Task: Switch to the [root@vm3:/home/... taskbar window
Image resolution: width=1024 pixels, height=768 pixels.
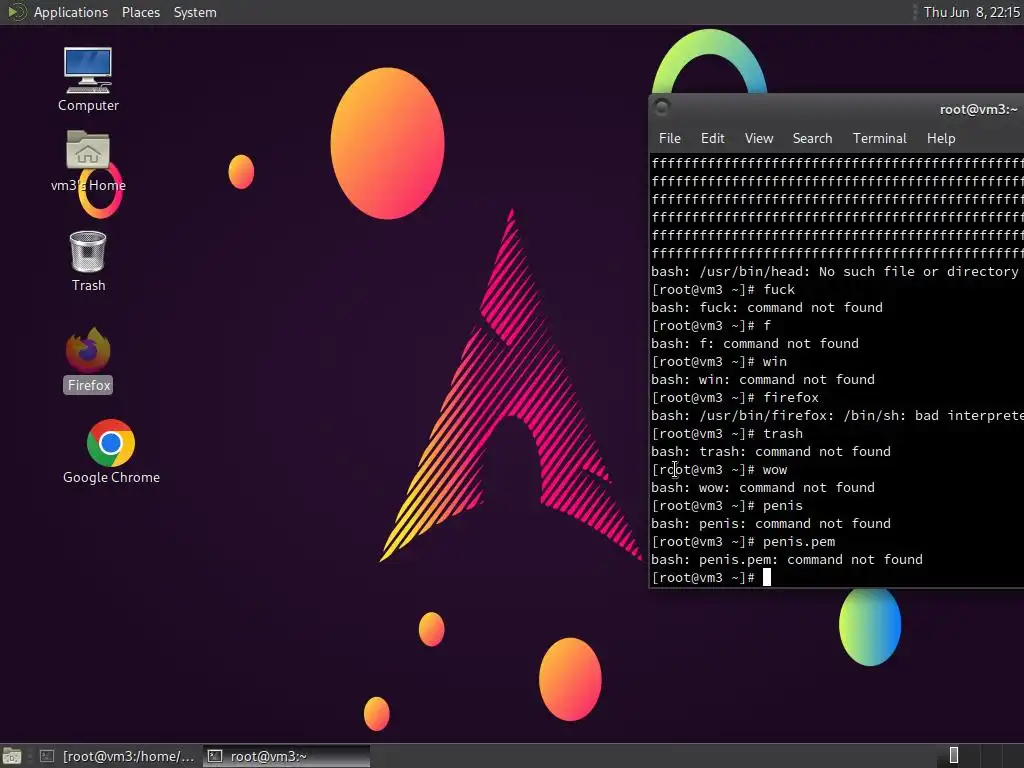Action: click(118, 756)
